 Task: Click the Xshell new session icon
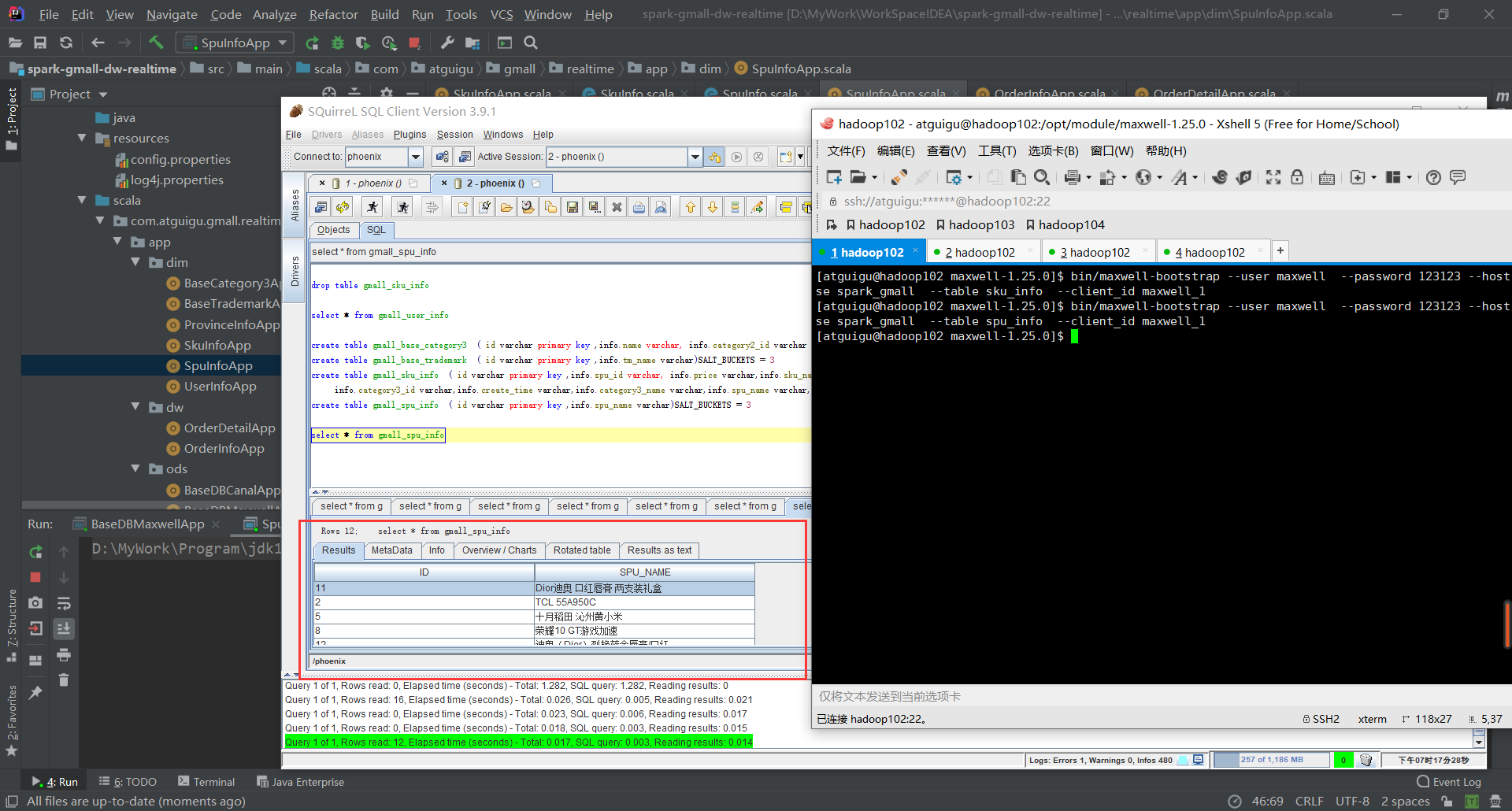[834, 177]
